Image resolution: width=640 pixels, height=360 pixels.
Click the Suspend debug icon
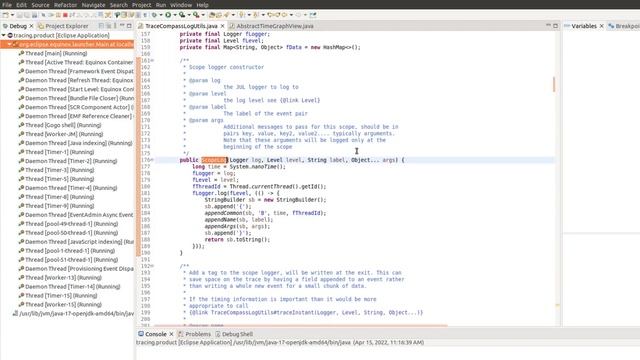coord(58,15)
